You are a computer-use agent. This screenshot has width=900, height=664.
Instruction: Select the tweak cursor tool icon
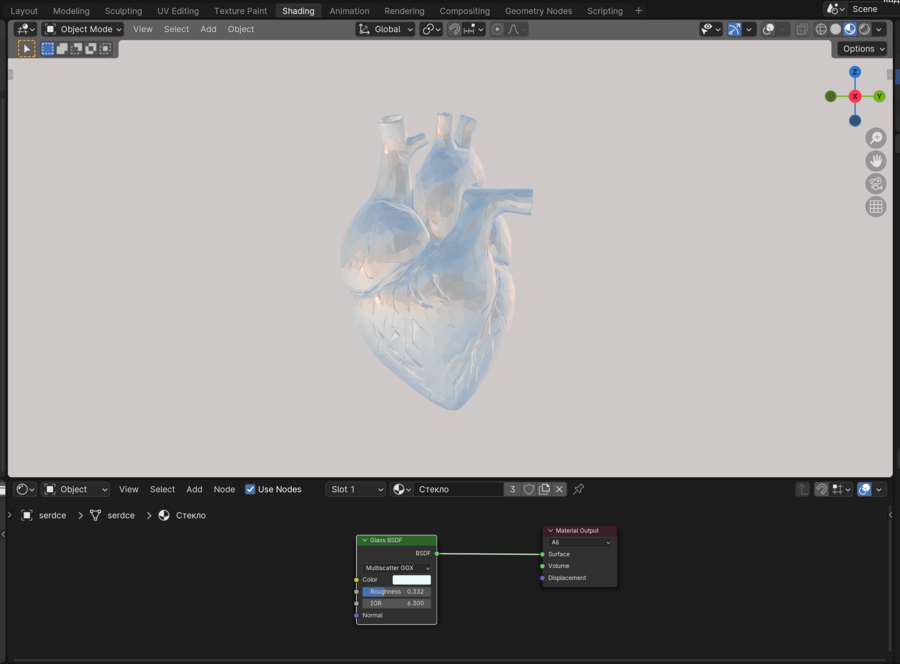tap(27, 48)
